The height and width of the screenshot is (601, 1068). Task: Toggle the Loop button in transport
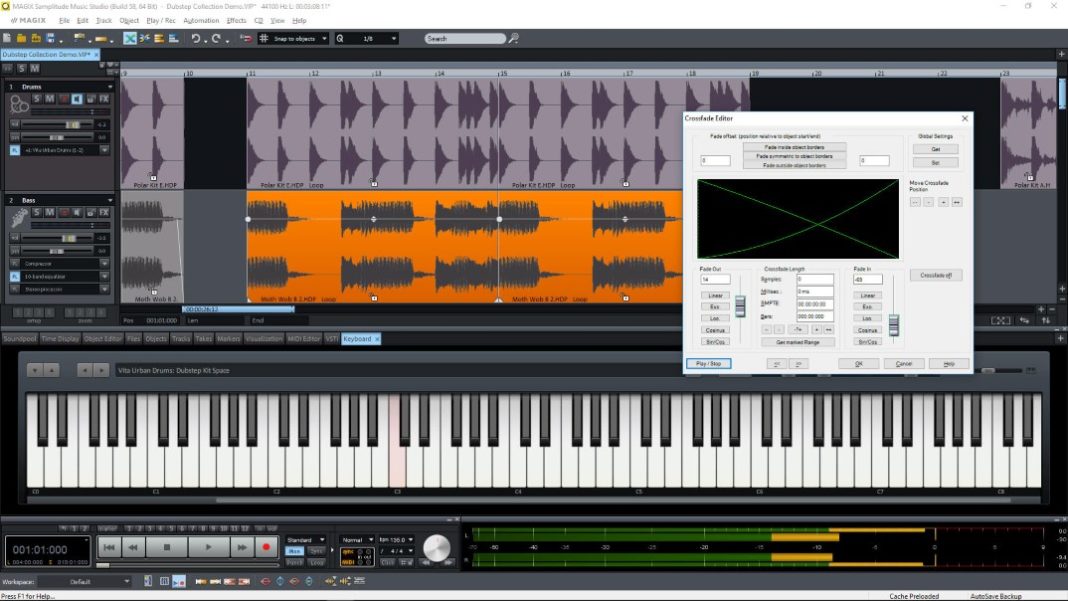317,562
